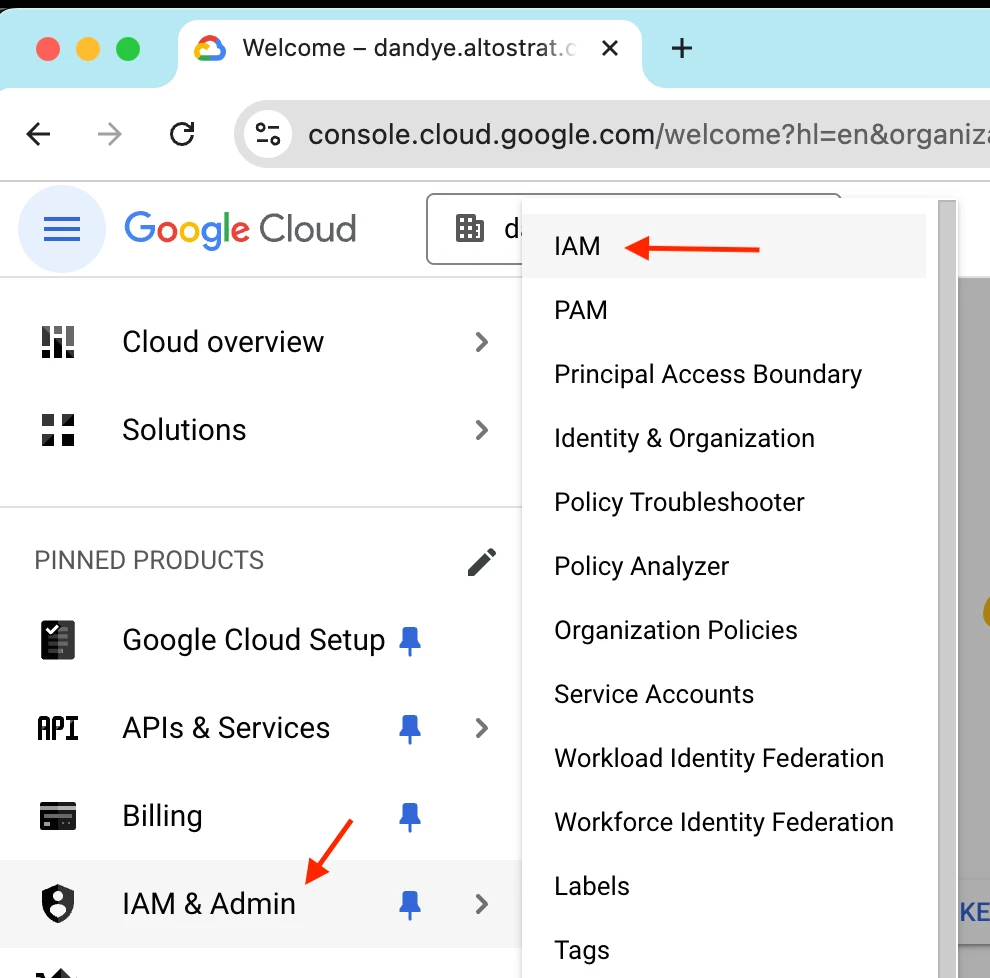Click the API icon for APIs & Services
This screenshot has width=990, height=978.
pos(58,728)
